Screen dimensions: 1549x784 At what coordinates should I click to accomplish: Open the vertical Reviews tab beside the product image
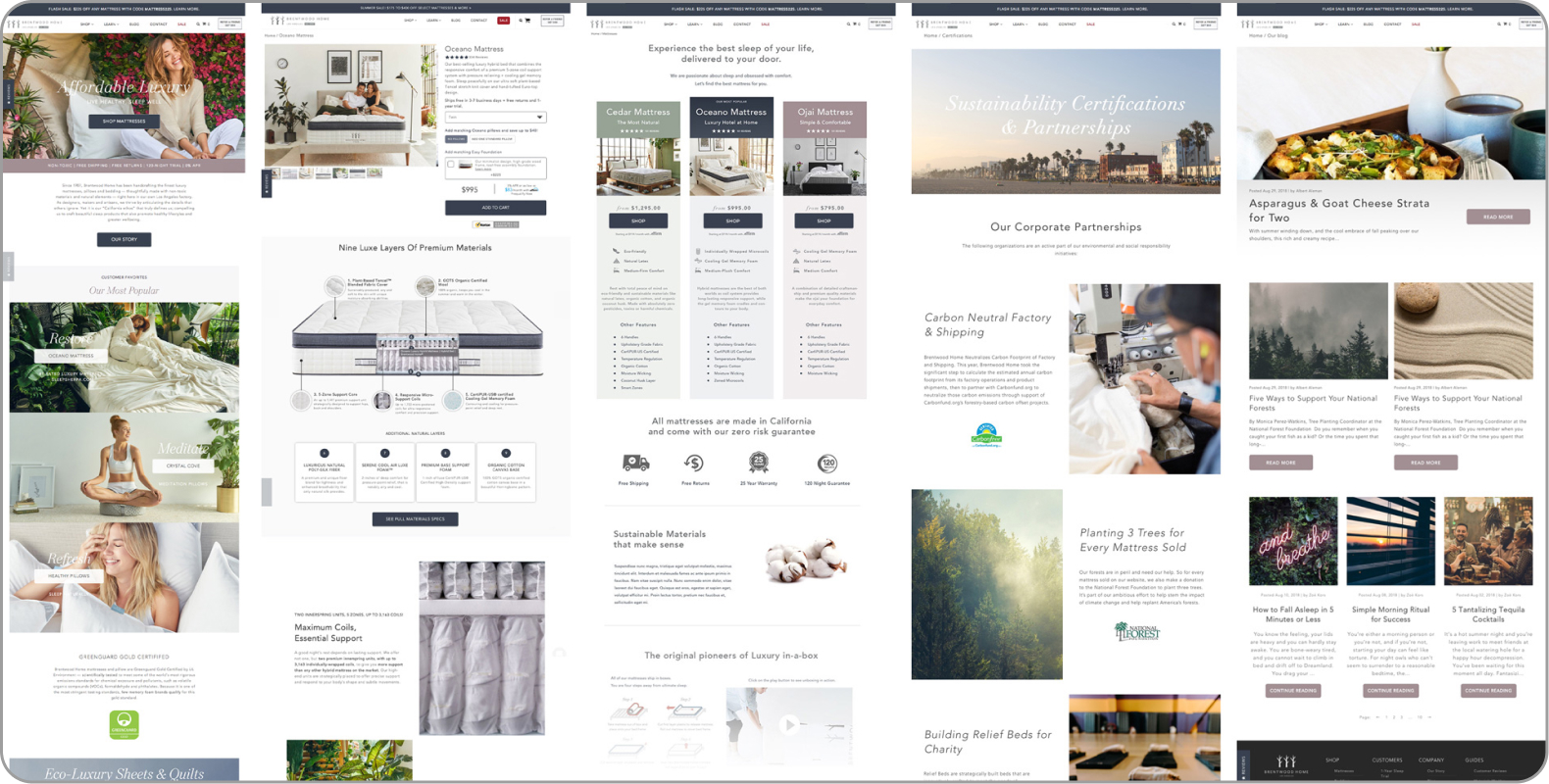tap(266, 183)
